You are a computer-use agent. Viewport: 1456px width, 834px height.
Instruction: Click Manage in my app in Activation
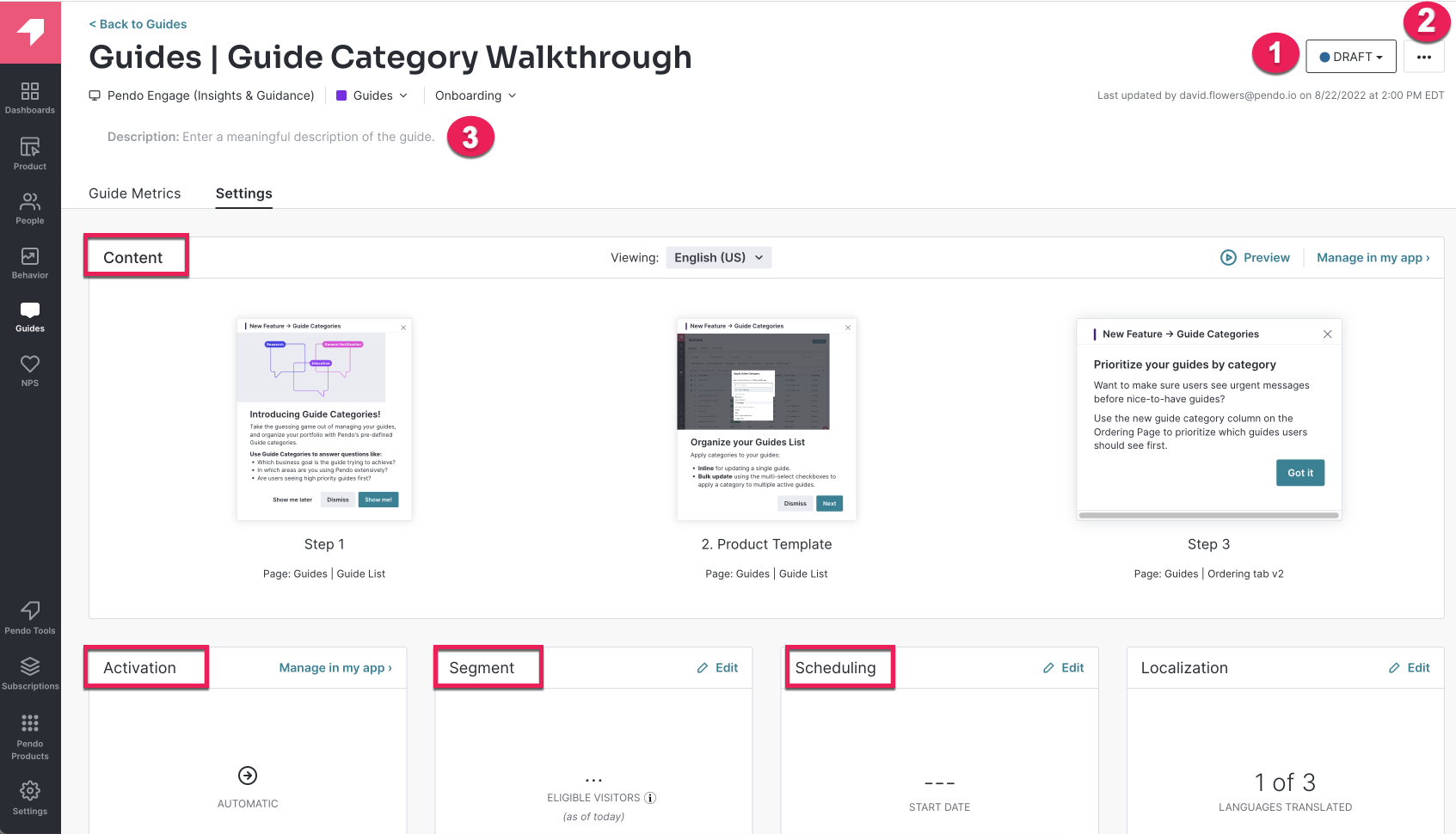[x=335, y=668]
